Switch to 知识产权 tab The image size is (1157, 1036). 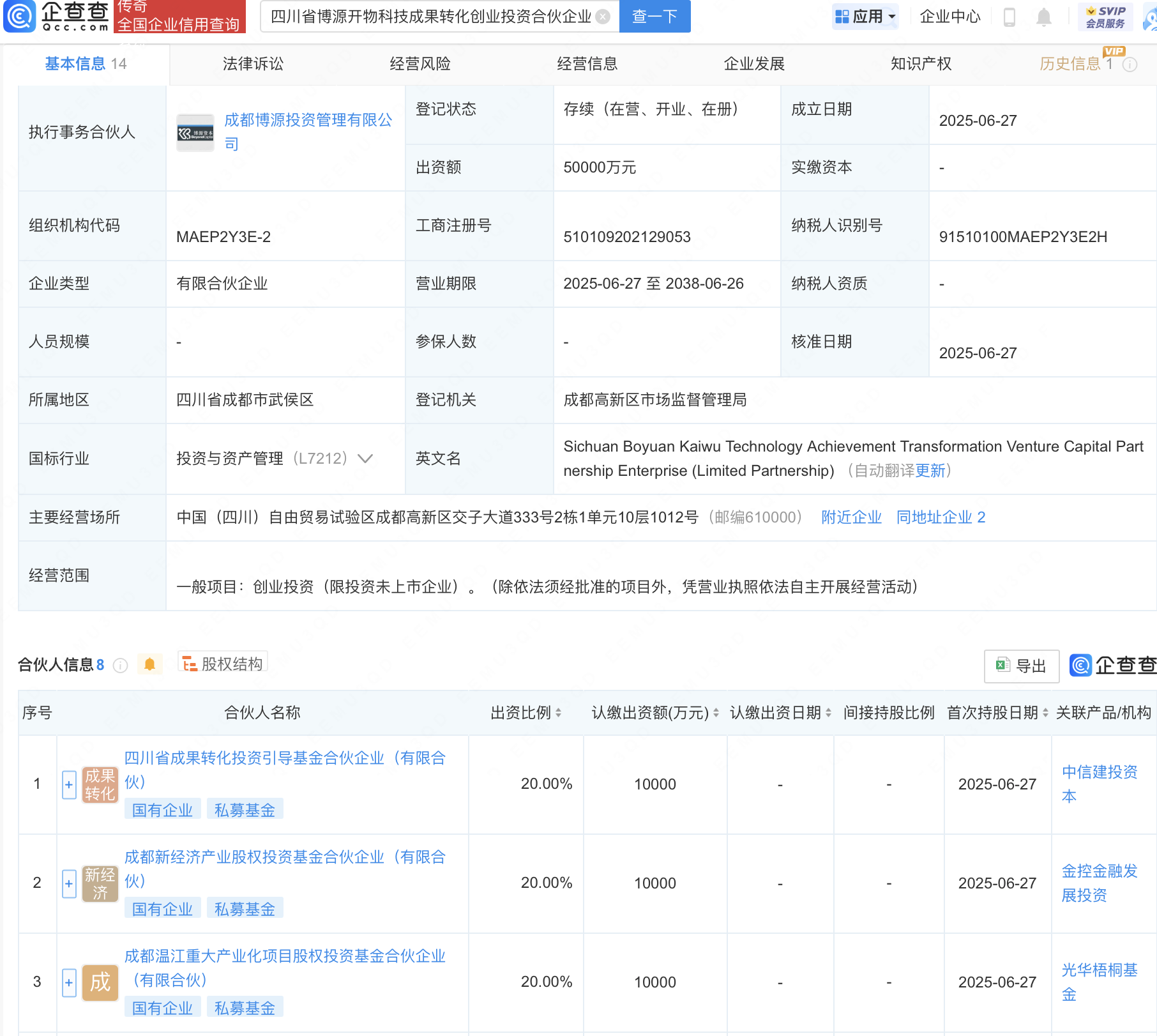pos(921,64)
